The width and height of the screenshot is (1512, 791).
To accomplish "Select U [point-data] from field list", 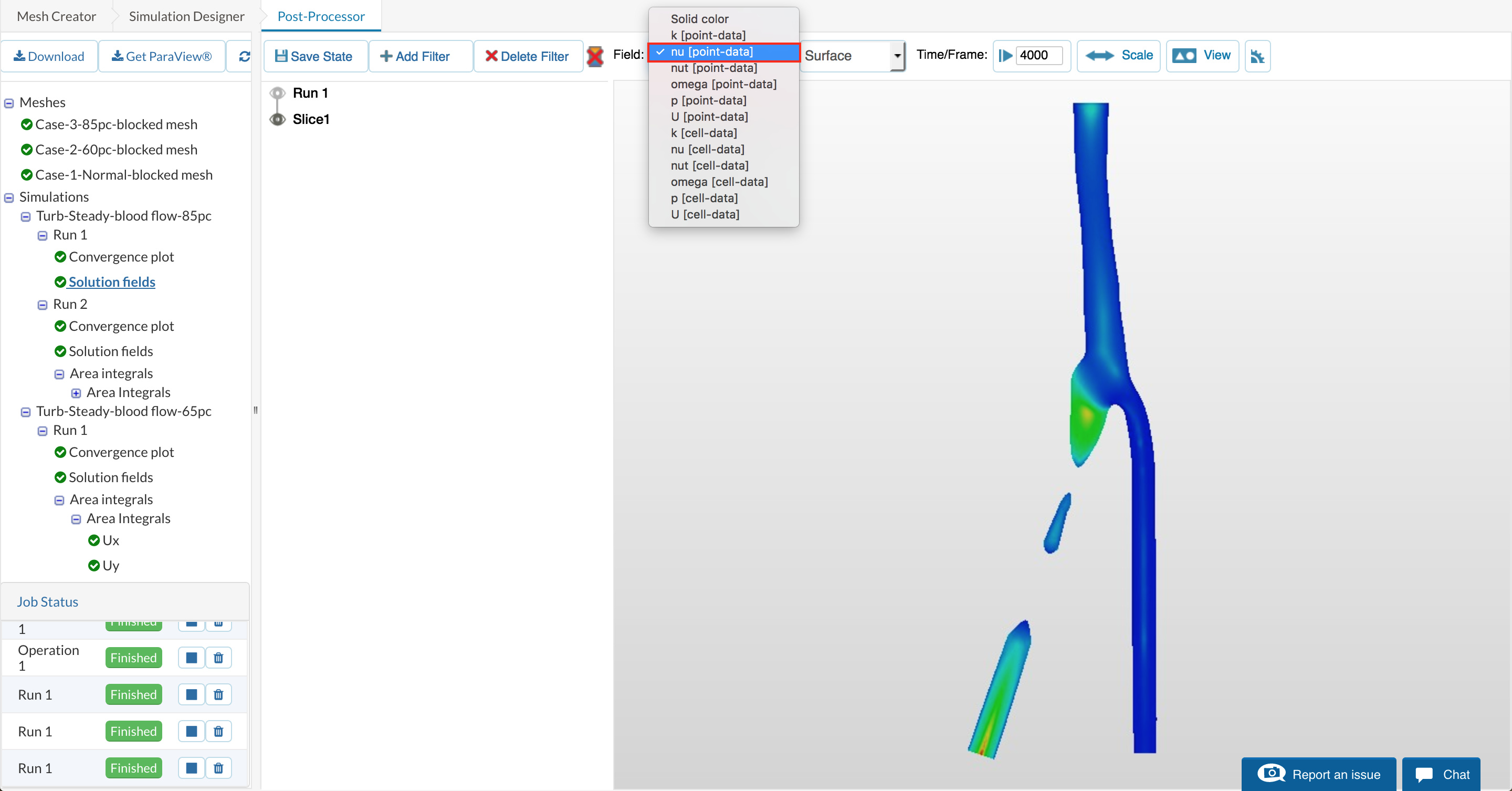I will [x=709, y=117].
